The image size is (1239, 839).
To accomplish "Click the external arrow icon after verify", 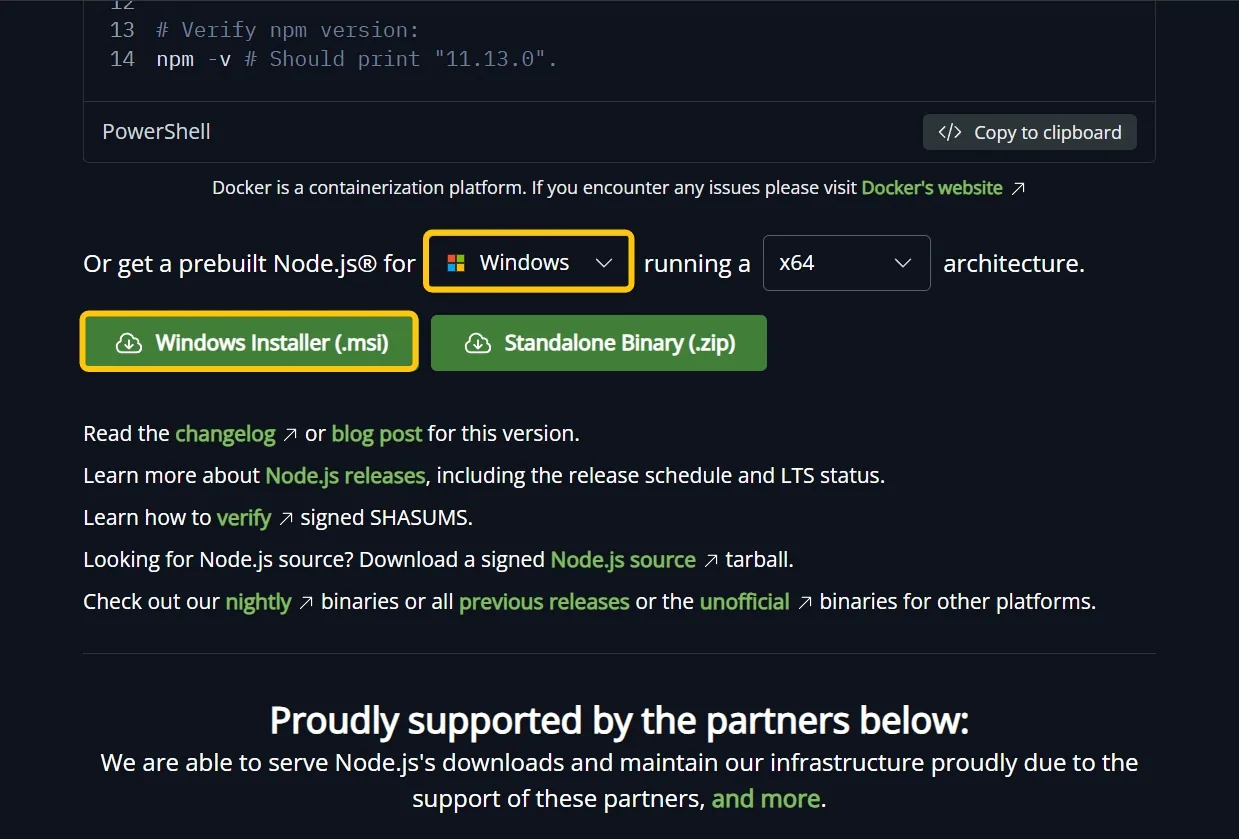I will (x=286, y=519).
